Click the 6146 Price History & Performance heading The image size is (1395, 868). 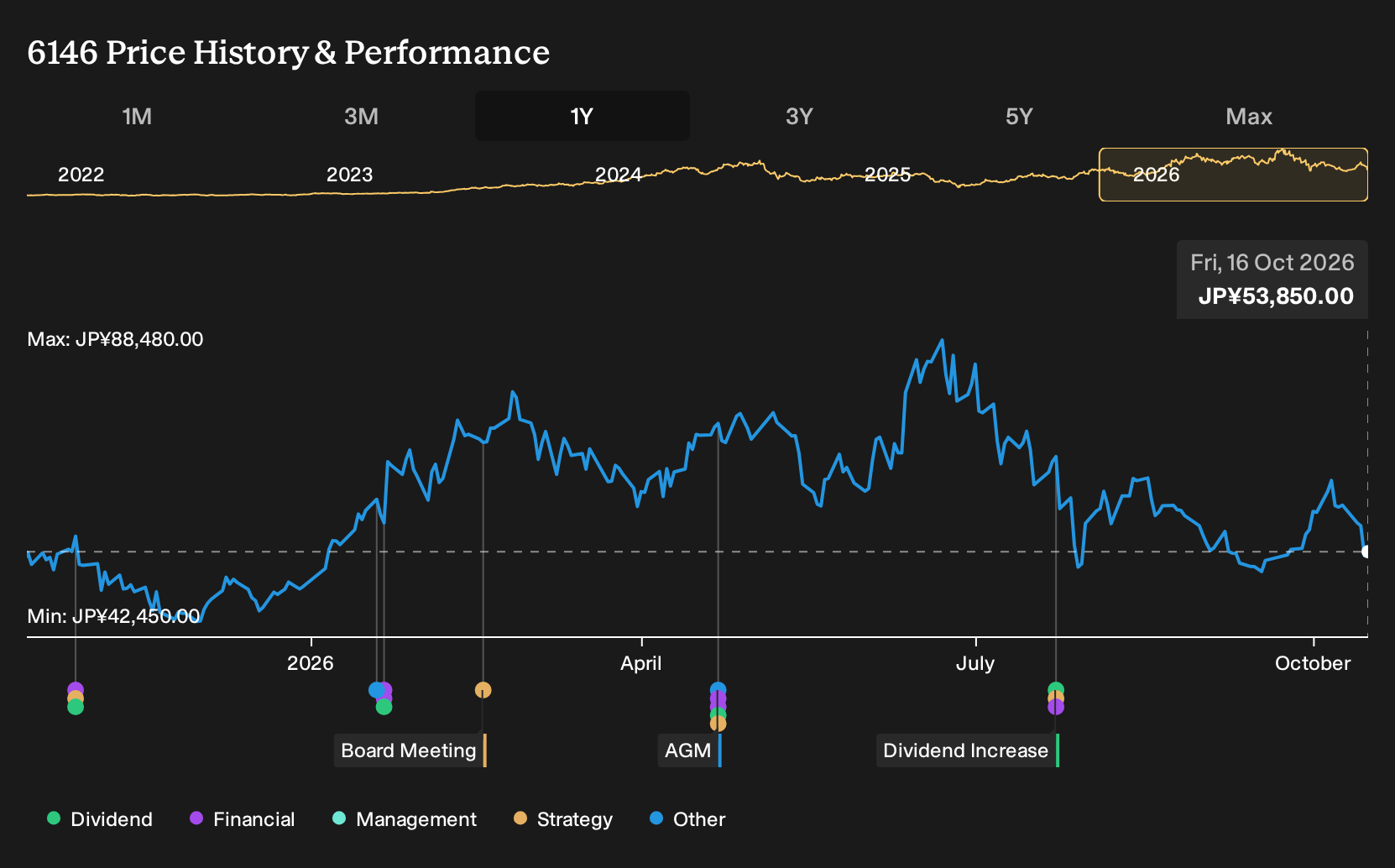(x=289, y=52)
